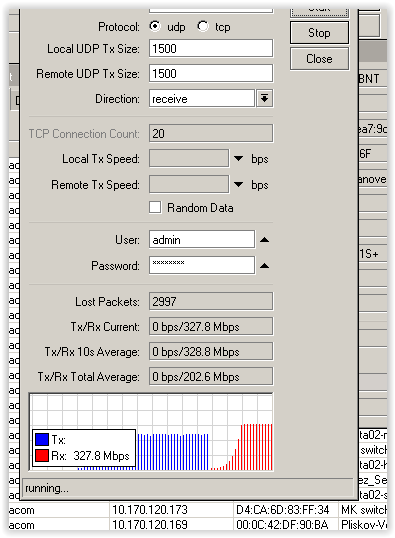Click the Direction field showing receive
Image resolution: width=395 pixels, height=538 pixels.
pos(202,99)
